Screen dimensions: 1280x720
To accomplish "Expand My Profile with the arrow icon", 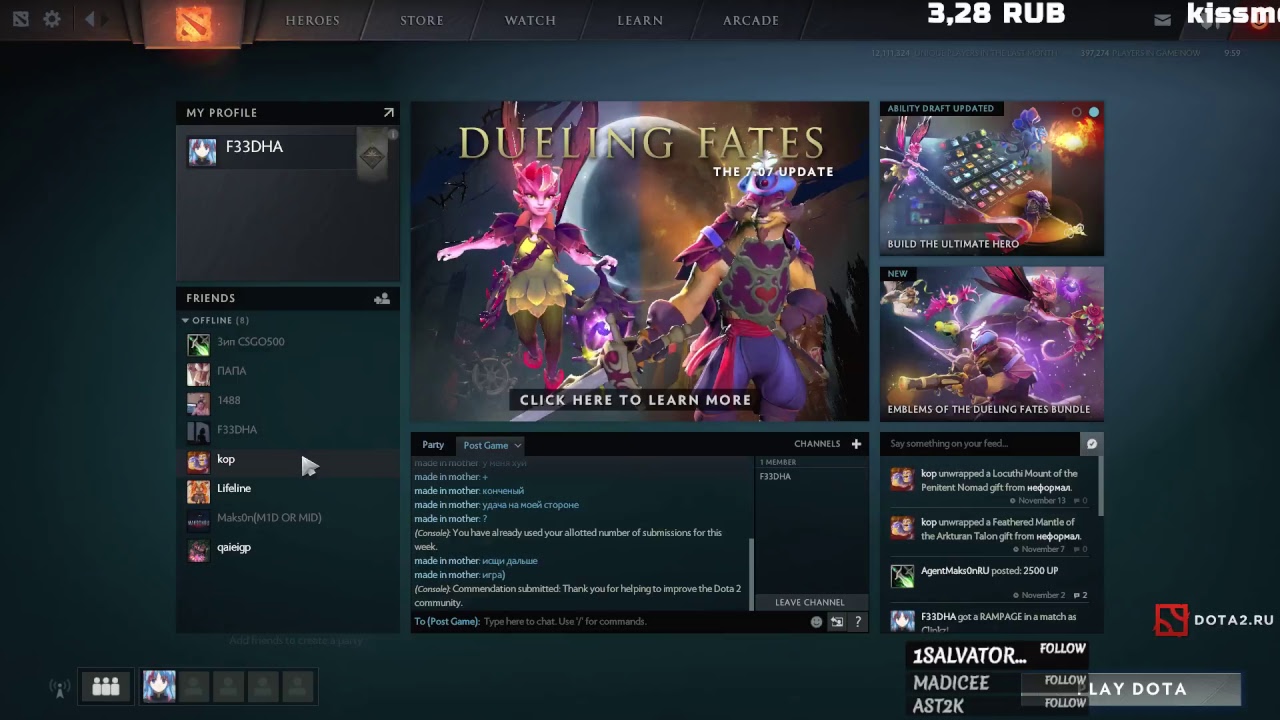I will coord(389,113).
